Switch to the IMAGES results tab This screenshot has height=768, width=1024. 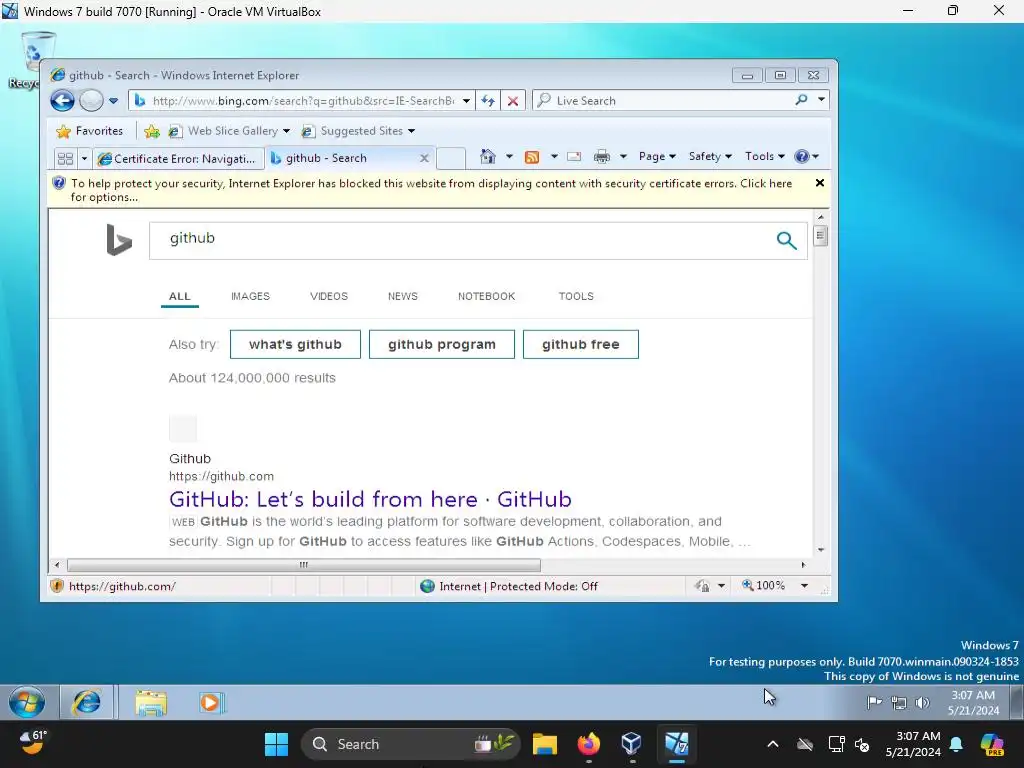coord(250,296)
